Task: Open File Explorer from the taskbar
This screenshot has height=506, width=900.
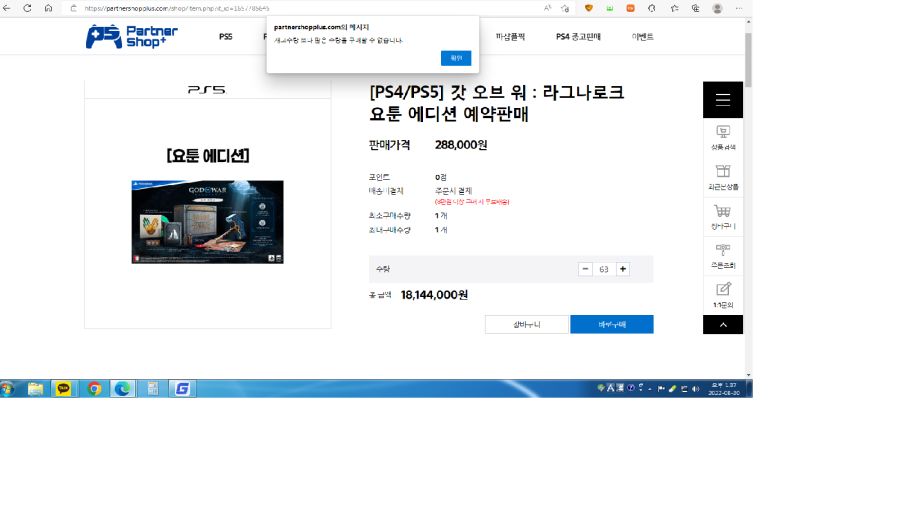Action: [36, 388]
